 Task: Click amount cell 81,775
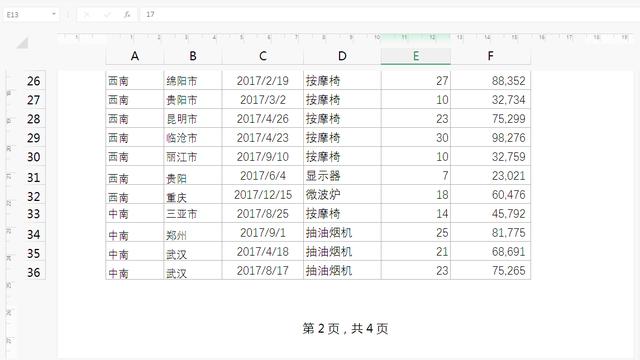click(491, 232)
